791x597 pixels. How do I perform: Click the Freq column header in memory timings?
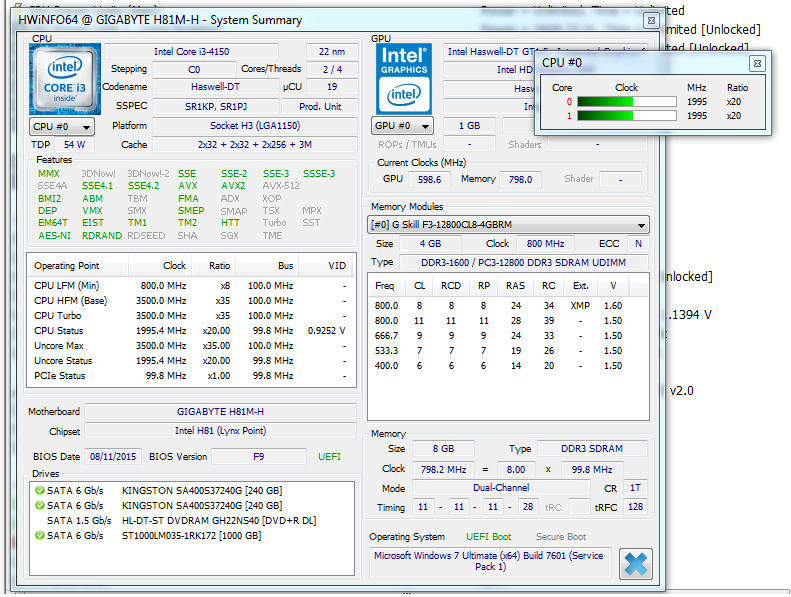pyautogui.click(x=387, y=286)
